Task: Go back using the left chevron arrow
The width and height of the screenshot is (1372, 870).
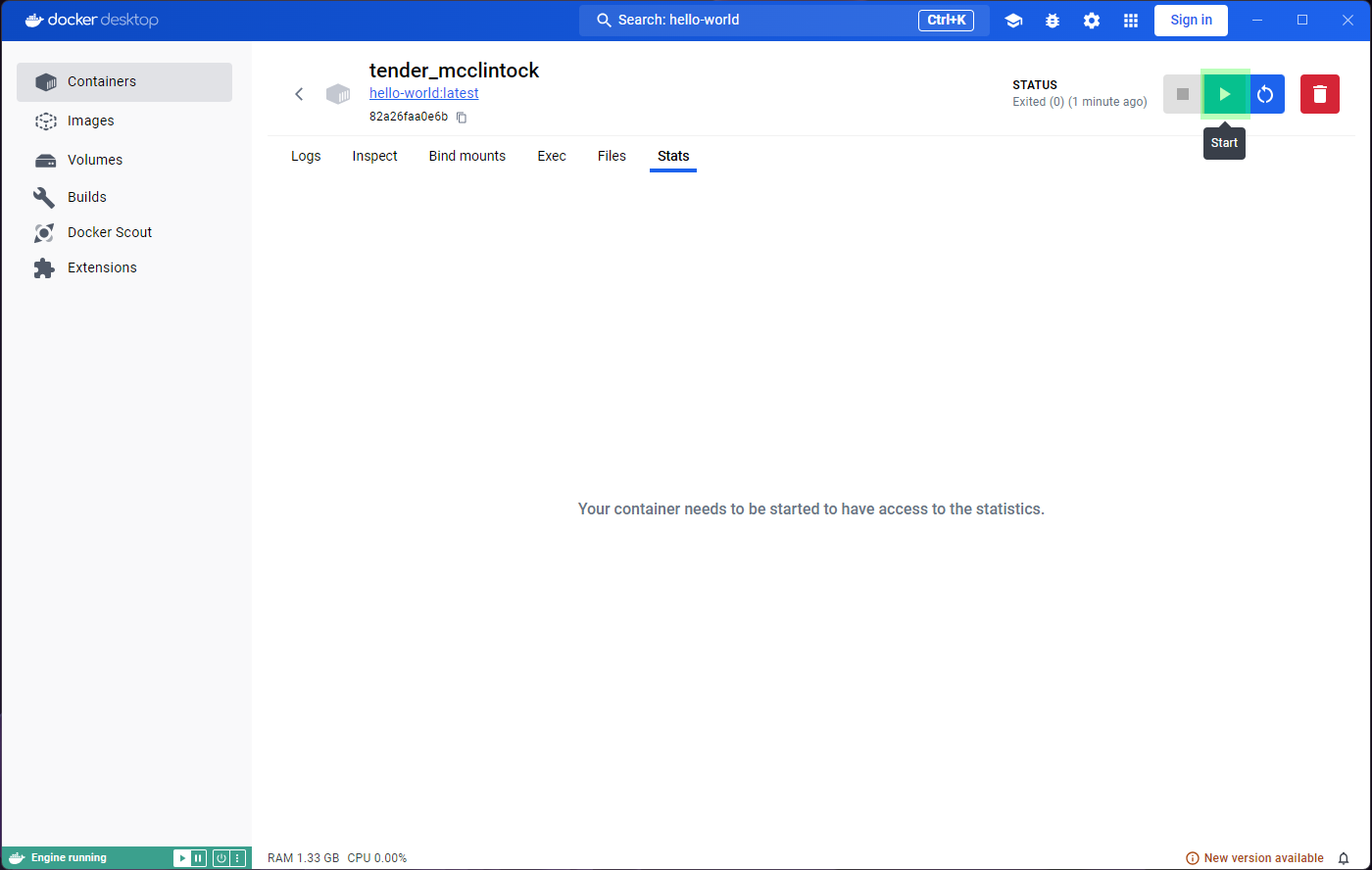Action: (x=299, y=94)
